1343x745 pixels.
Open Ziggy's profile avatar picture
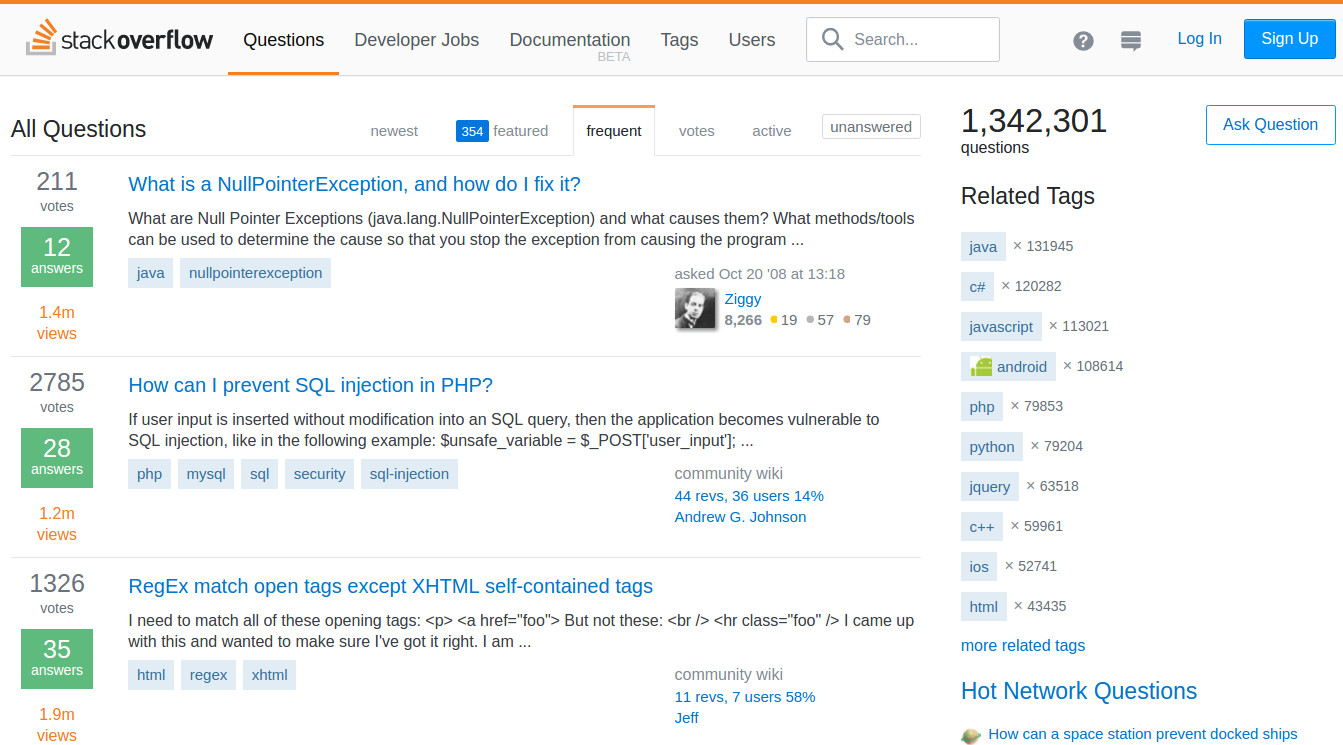tap(696, 309)
